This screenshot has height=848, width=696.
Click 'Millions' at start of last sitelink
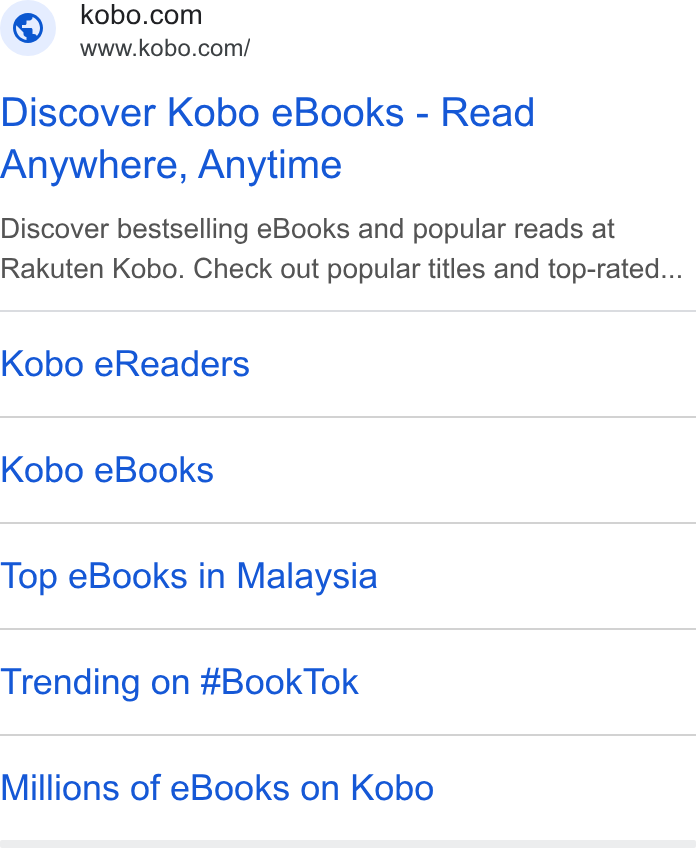(x=59, y=788)
